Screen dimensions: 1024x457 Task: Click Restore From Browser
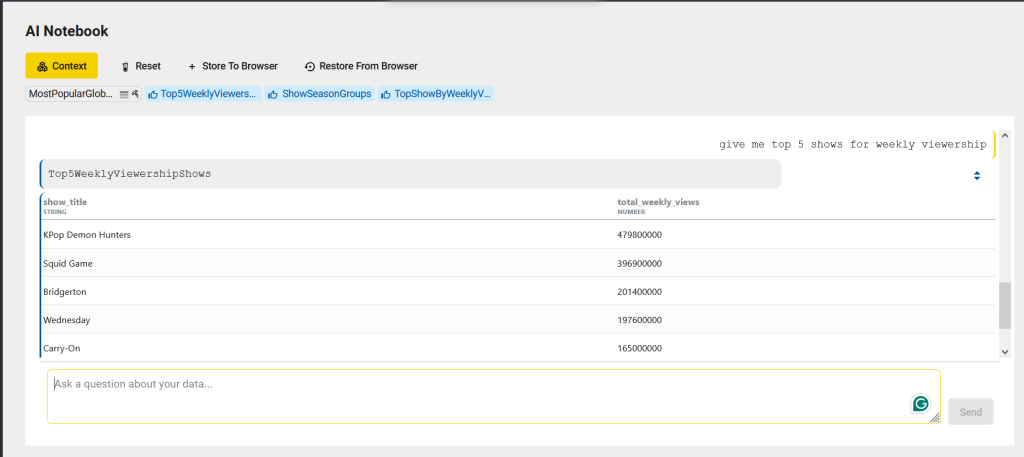pos(361,66)
